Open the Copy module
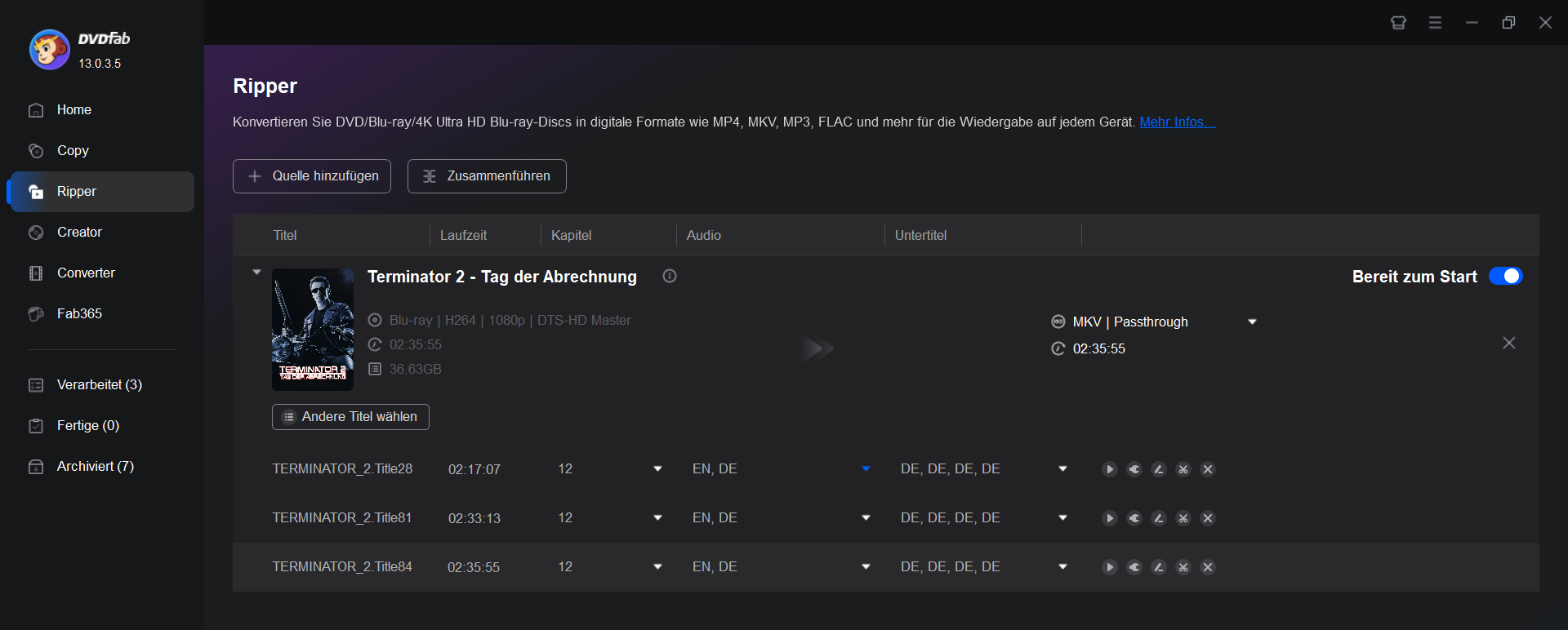The image size is (1568, 630). (x=101, y=151)
